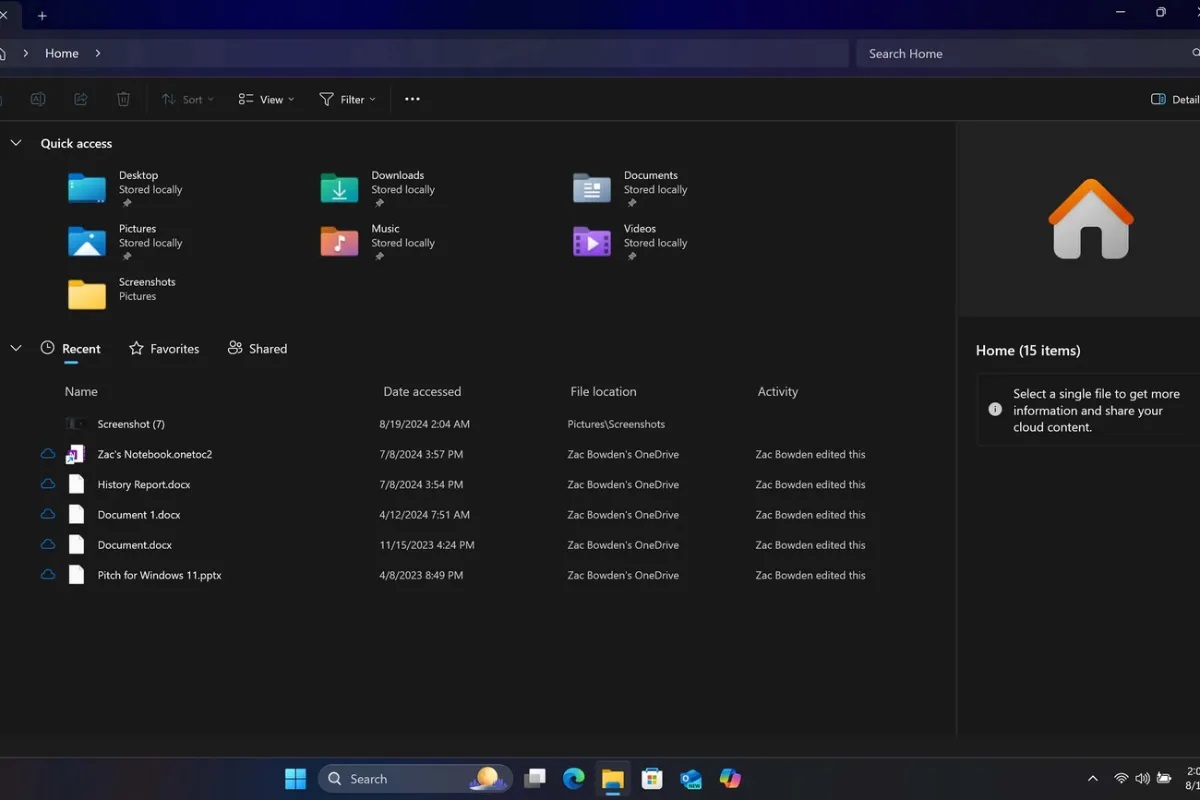The height and width of the screenshot is (800, 1200).
Task: Open the Pictures folder icon
Action: tap(87, 242)
